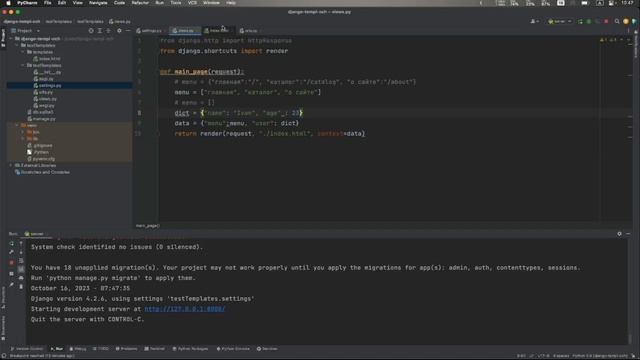The width and height of the screenshot is (640, 360).
Task: Toggle Notifications side panel
Action: pos(636,44)
